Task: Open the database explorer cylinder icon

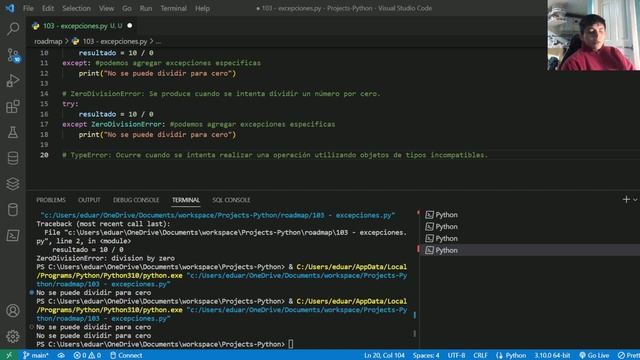Action: click(13, 158)
